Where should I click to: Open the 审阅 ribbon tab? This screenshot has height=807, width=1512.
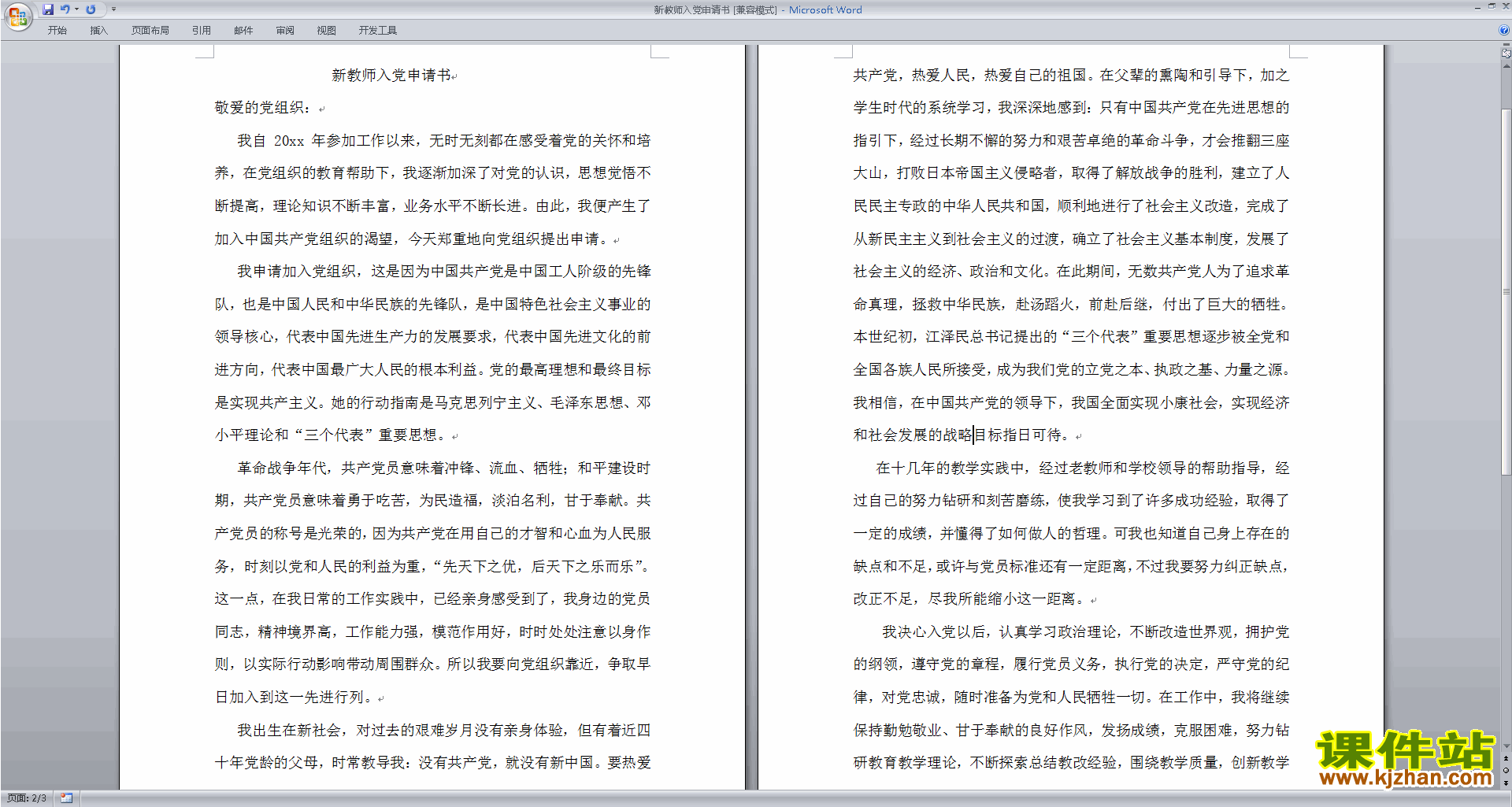(x=285, y=31)
